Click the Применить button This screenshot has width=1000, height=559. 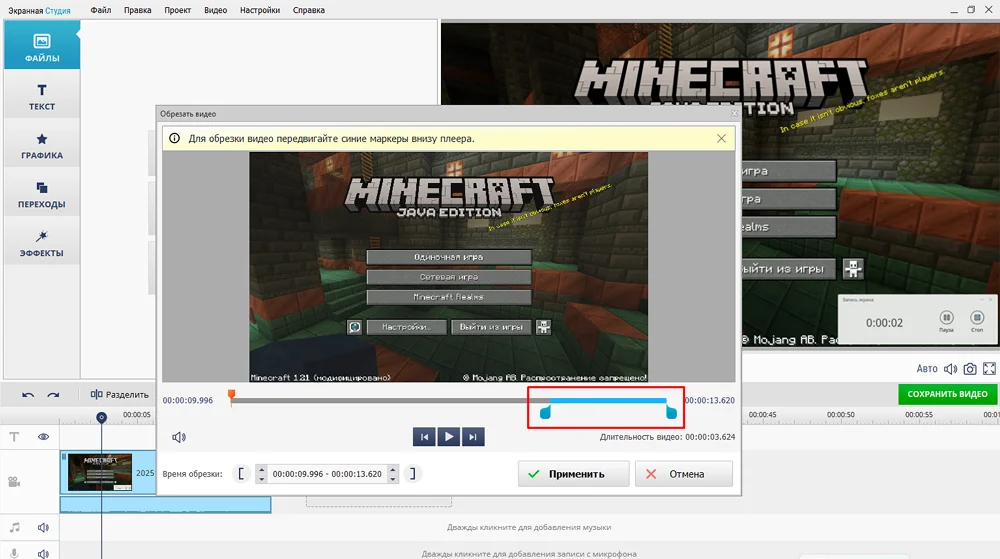[573, 474]
